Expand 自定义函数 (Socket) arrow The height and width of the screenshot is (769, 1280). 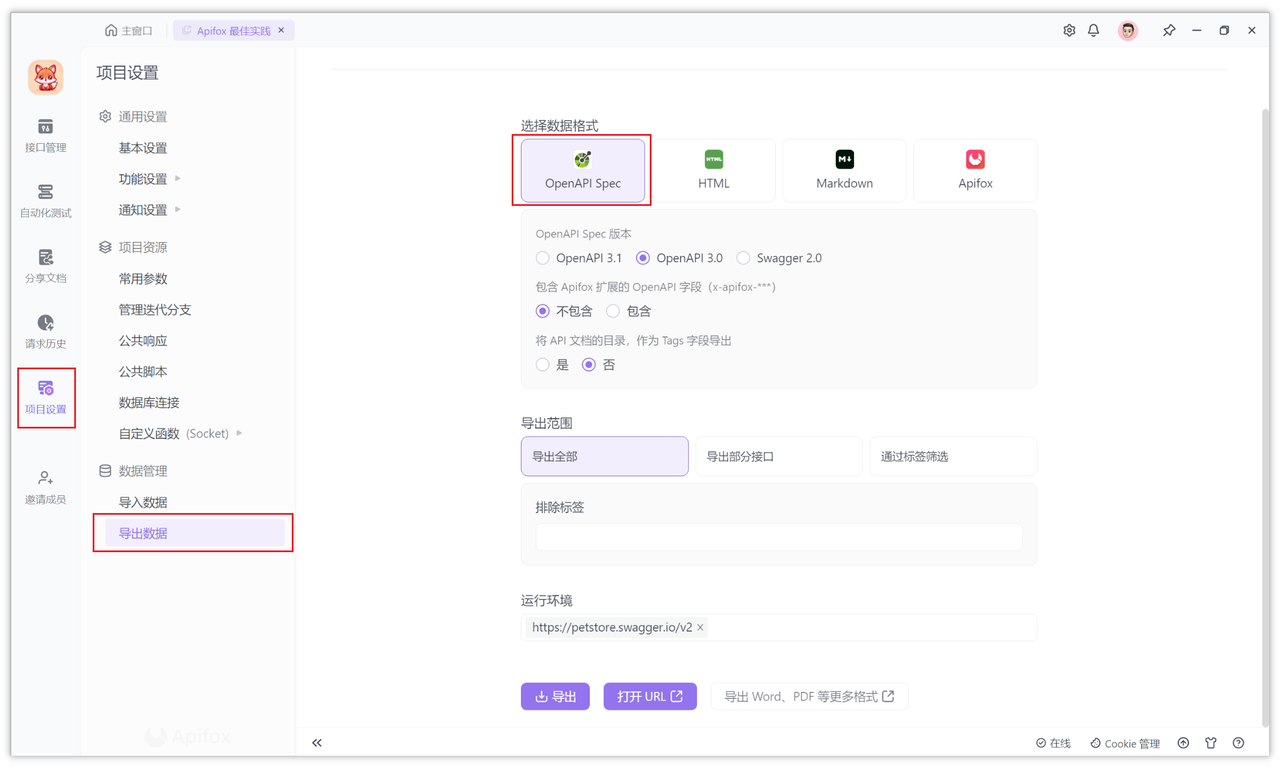[239, 433]
